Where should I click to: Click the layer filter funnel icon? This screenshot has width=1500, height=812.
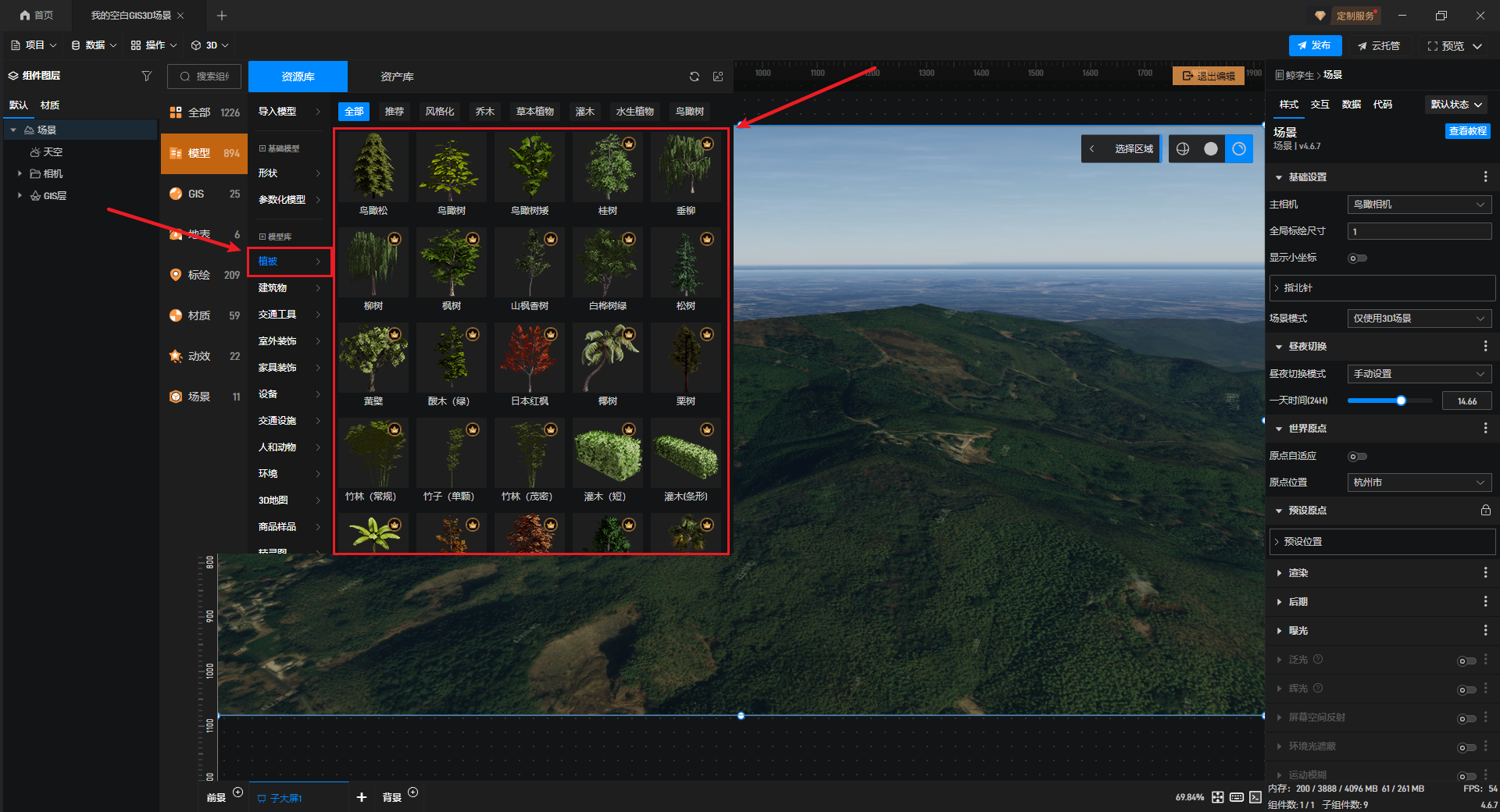point(146,76)
